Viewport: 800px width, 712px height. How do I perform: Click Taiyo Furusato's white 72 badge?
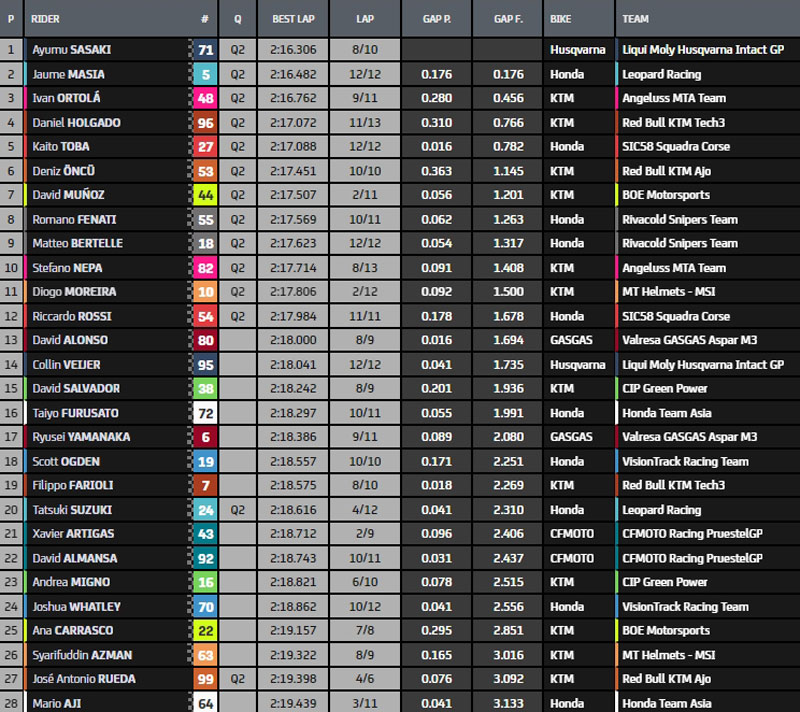pyautogui.click(x=205, y=413)
